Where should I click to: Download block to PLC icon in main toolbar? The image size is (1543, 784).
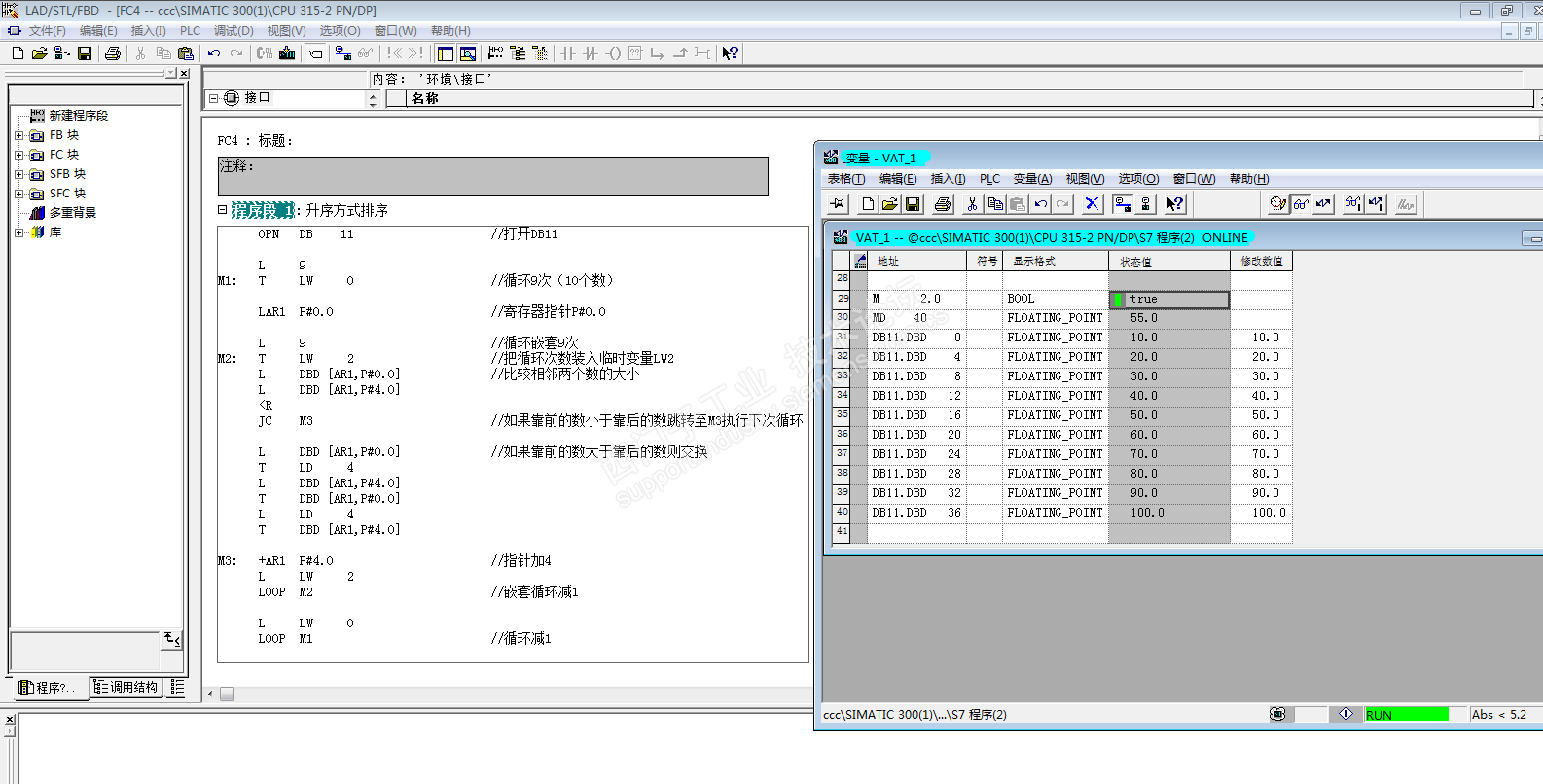tap(287, 53)
